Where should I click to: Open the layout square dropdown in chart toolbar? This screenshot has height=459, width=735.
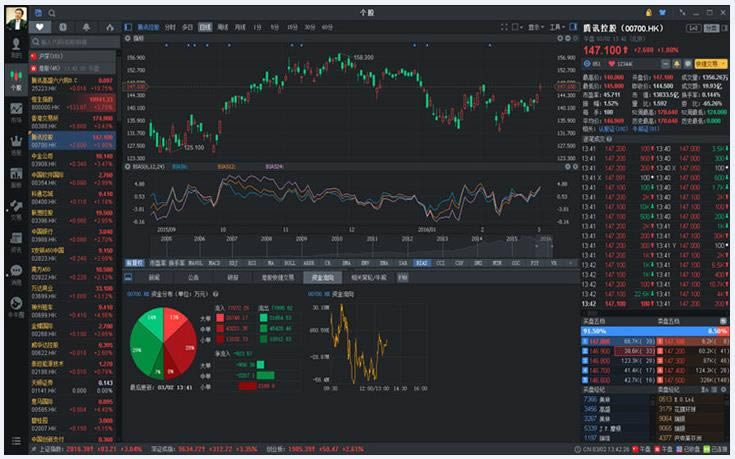pos(517,27)
